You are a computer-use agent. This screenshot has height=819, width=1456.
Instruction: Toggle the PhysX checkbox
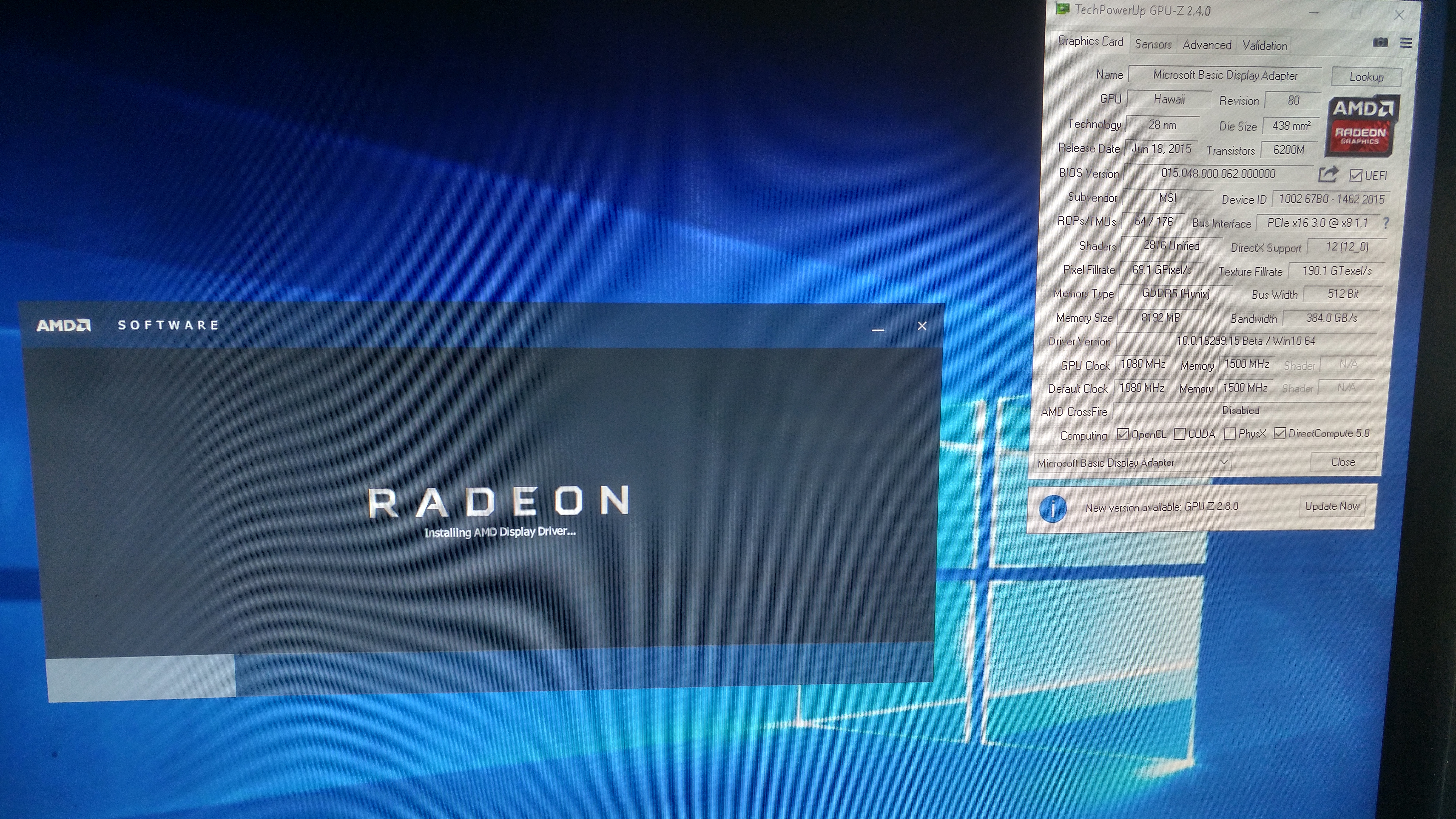click(x=1229, y=434)
